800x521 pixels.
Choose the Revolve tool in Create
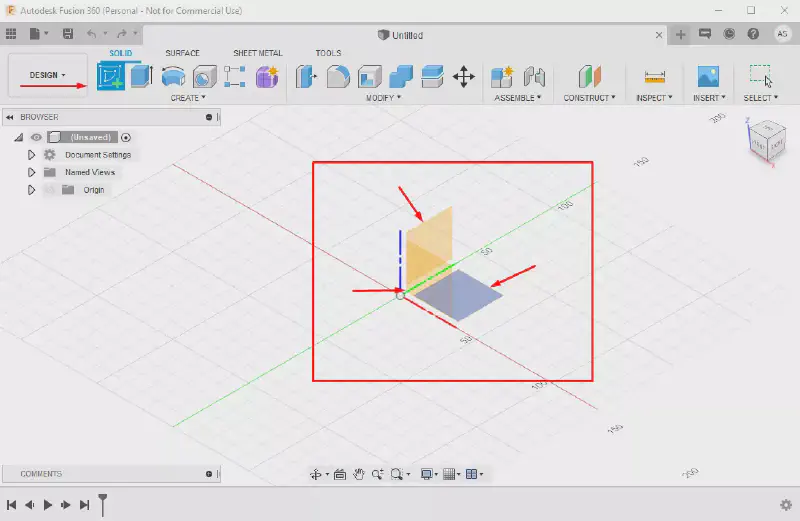pyautogui.click(x=173, y=76)
